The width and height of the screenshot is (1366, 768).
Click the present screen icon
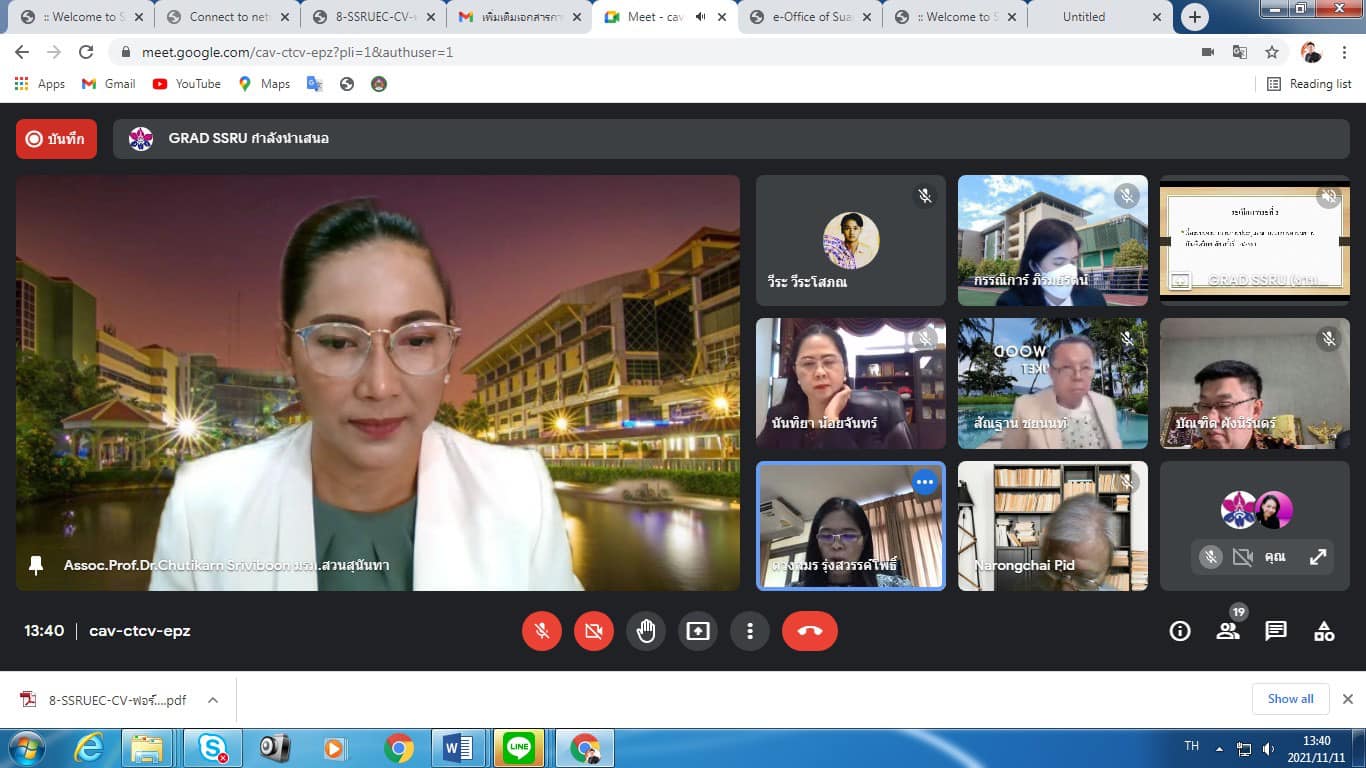click(x=697, y=631)
